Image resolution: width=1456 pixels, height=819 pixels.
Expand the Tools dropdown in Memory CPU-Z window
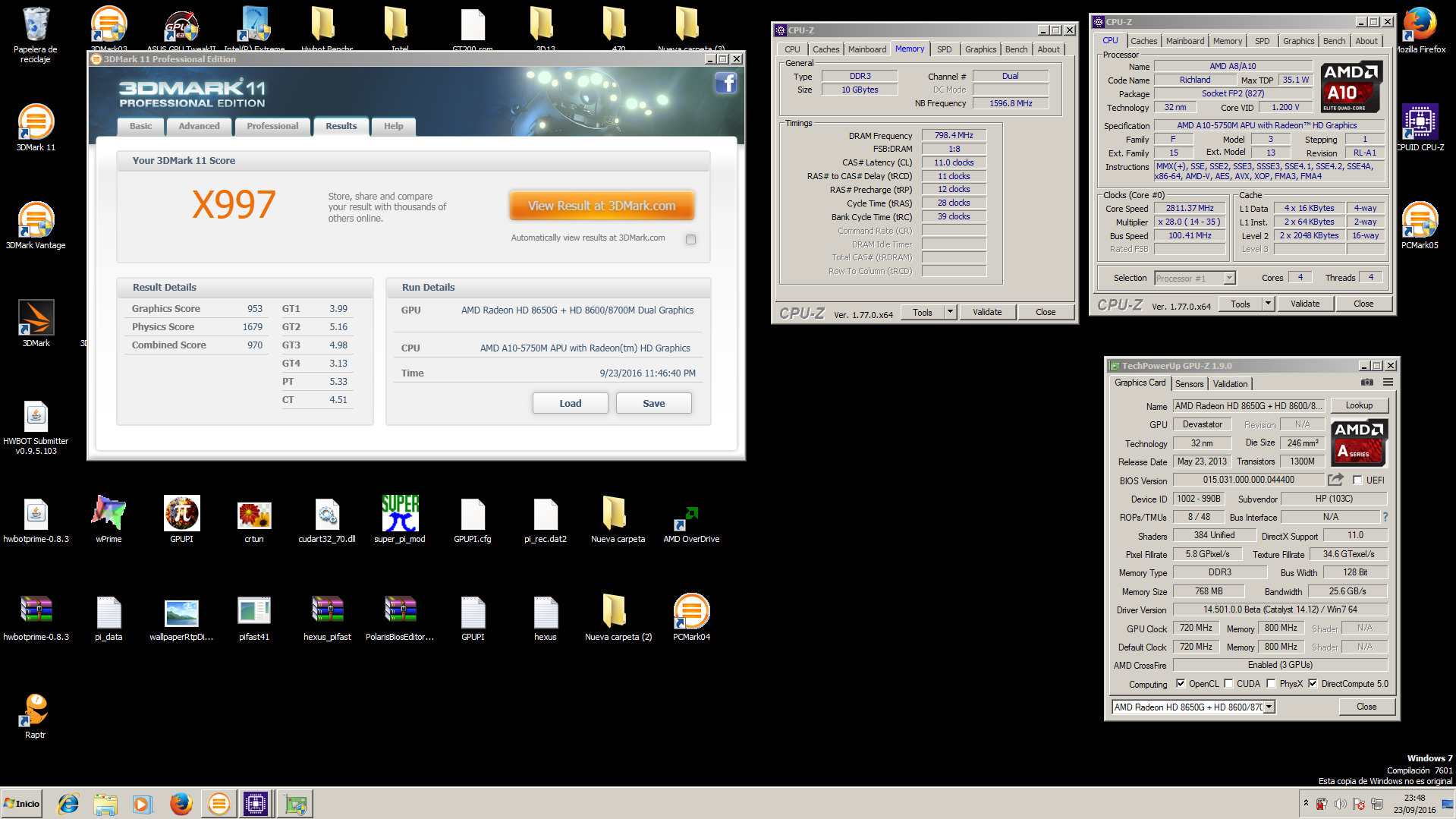(949, 312)
